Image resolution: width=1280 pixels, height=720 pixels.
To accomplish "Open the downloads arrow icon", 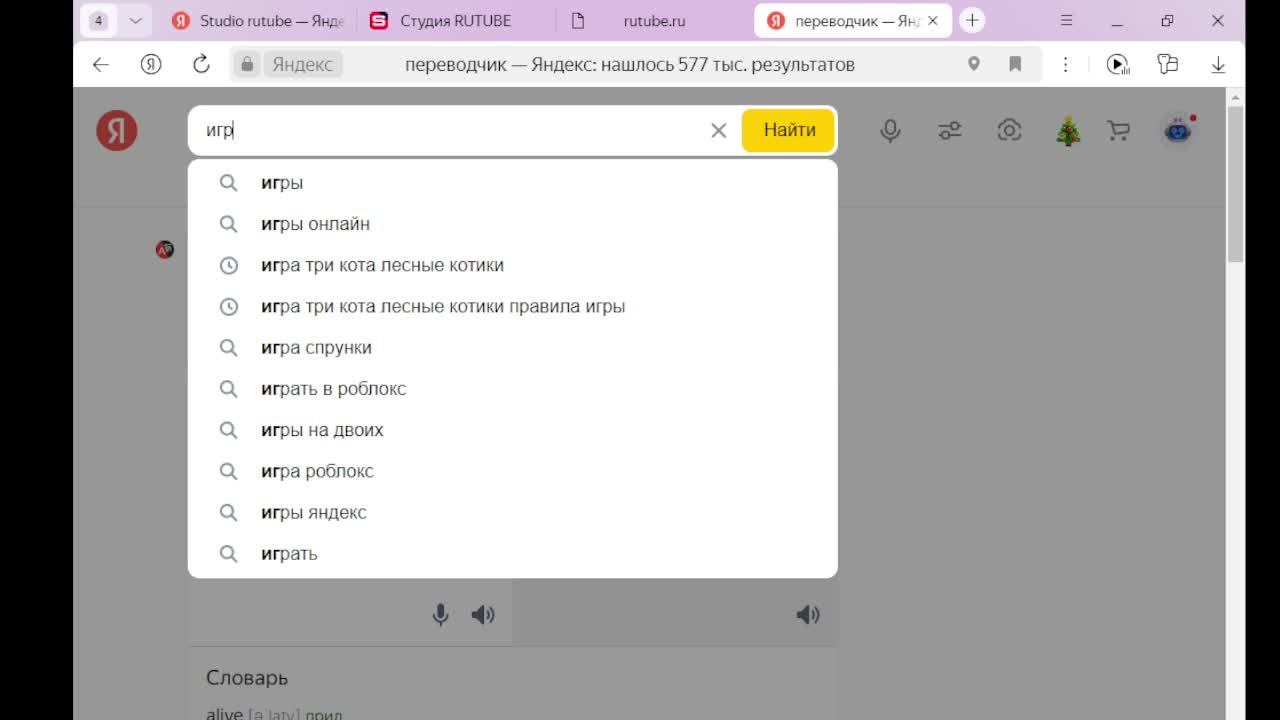I will point(1218,64).
